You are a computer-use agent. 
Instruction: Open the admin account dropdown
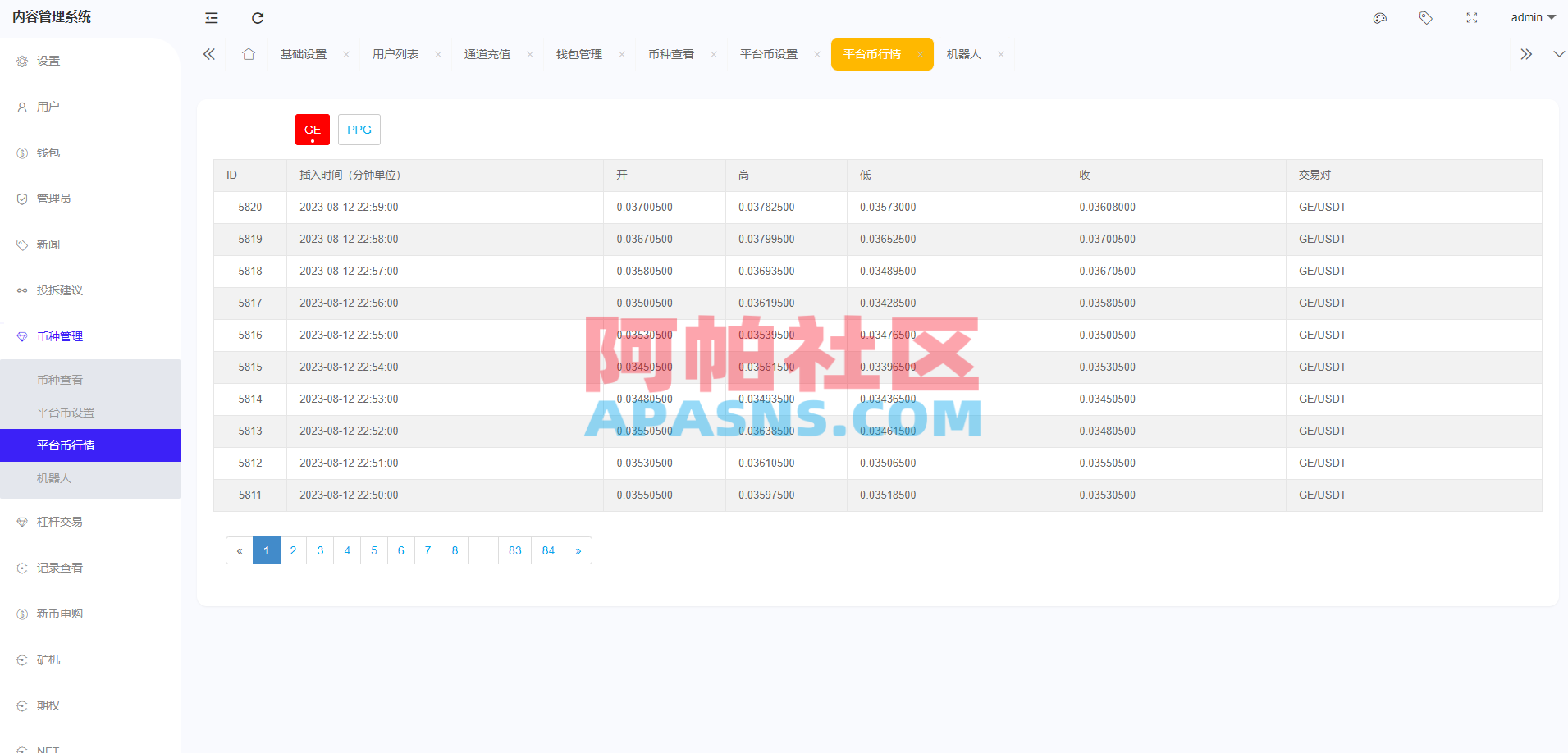point(1531,17)
